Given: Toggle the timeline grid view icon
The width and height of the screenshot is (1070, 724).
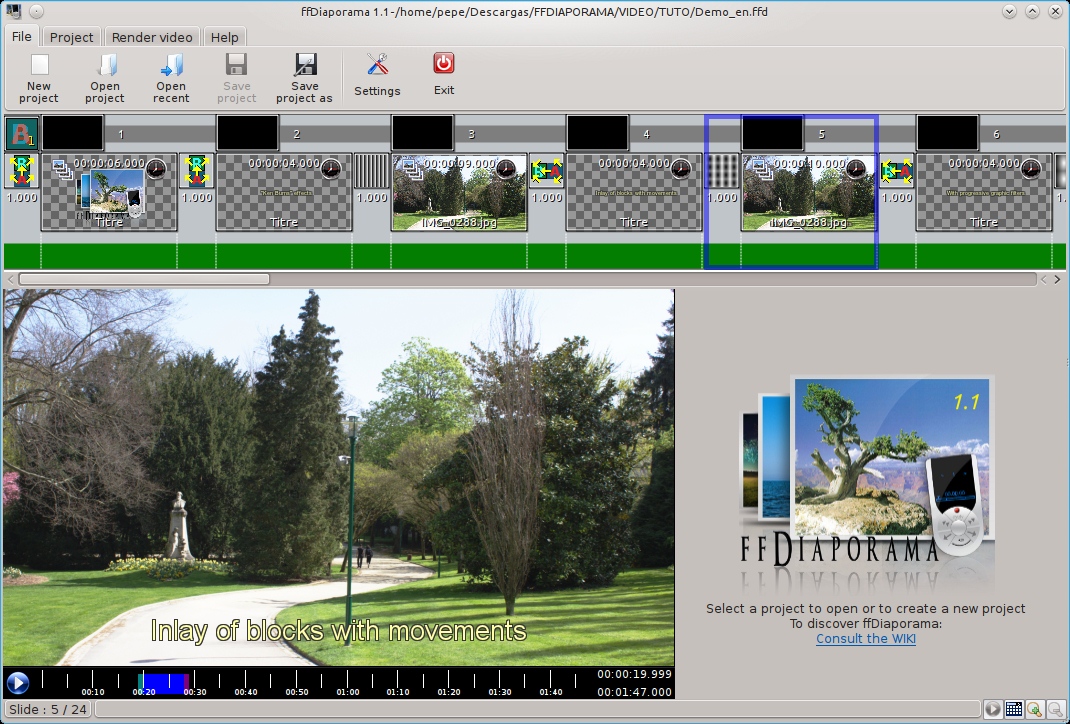Looking at the screenshot, I should coord(1014,710).
